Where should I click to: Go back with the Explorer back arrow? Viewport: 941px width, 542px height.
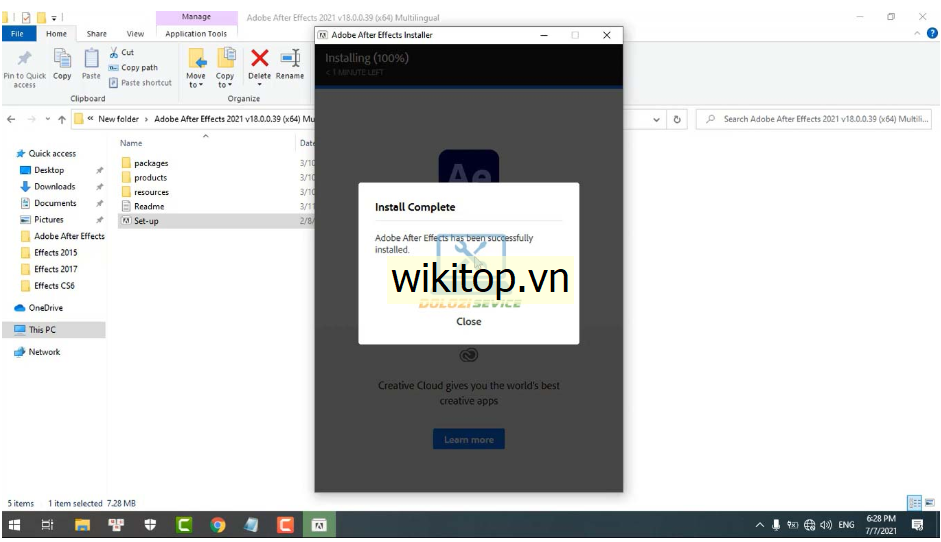[x=11, y=119]
